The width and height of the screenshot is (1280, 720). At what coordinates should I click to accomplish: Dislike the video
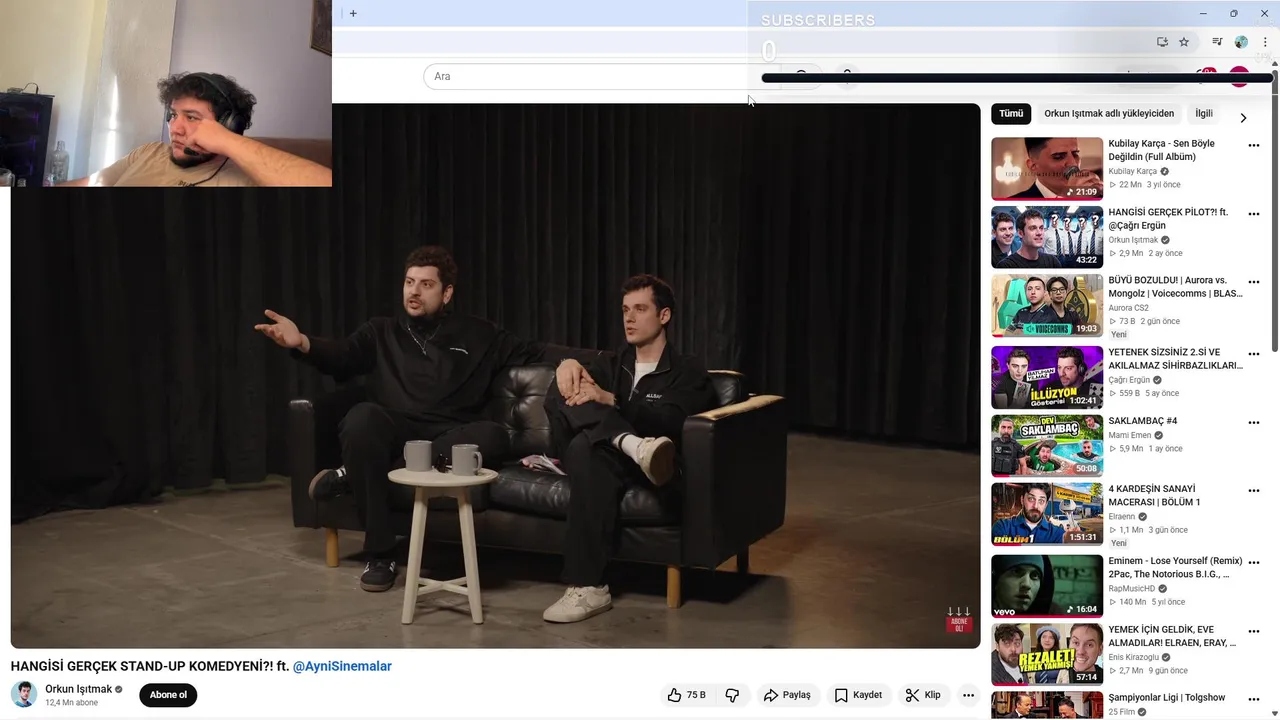pyautogui.click(x=732, y=695)
